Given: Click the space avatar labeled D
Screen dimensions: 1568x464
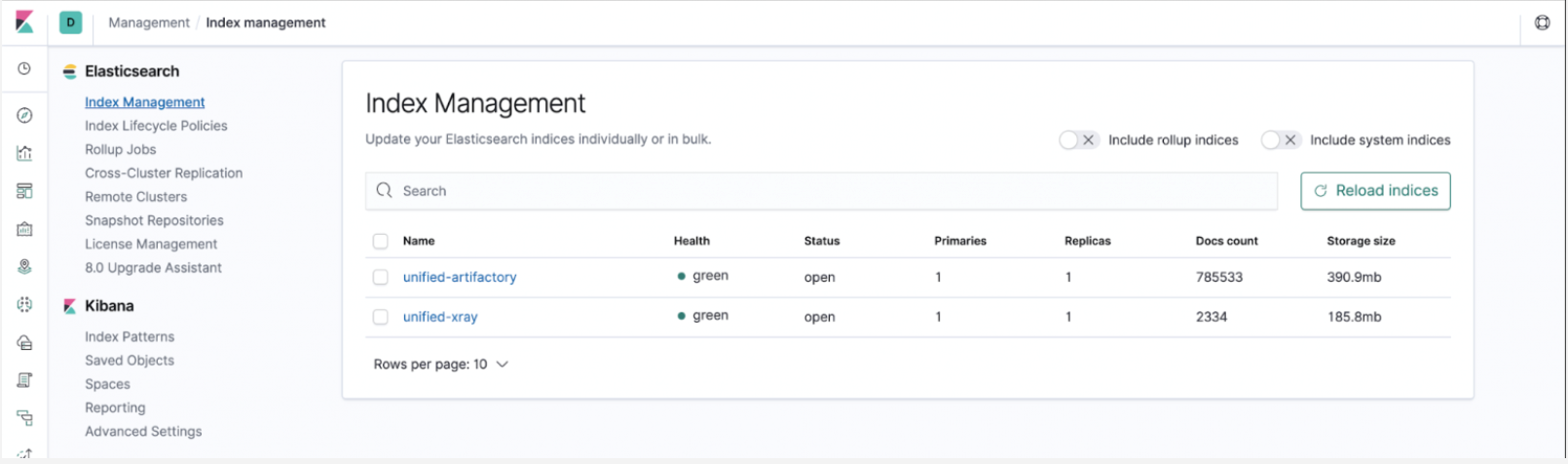Looking at the screenshot, I should click(x=71, y=22).
